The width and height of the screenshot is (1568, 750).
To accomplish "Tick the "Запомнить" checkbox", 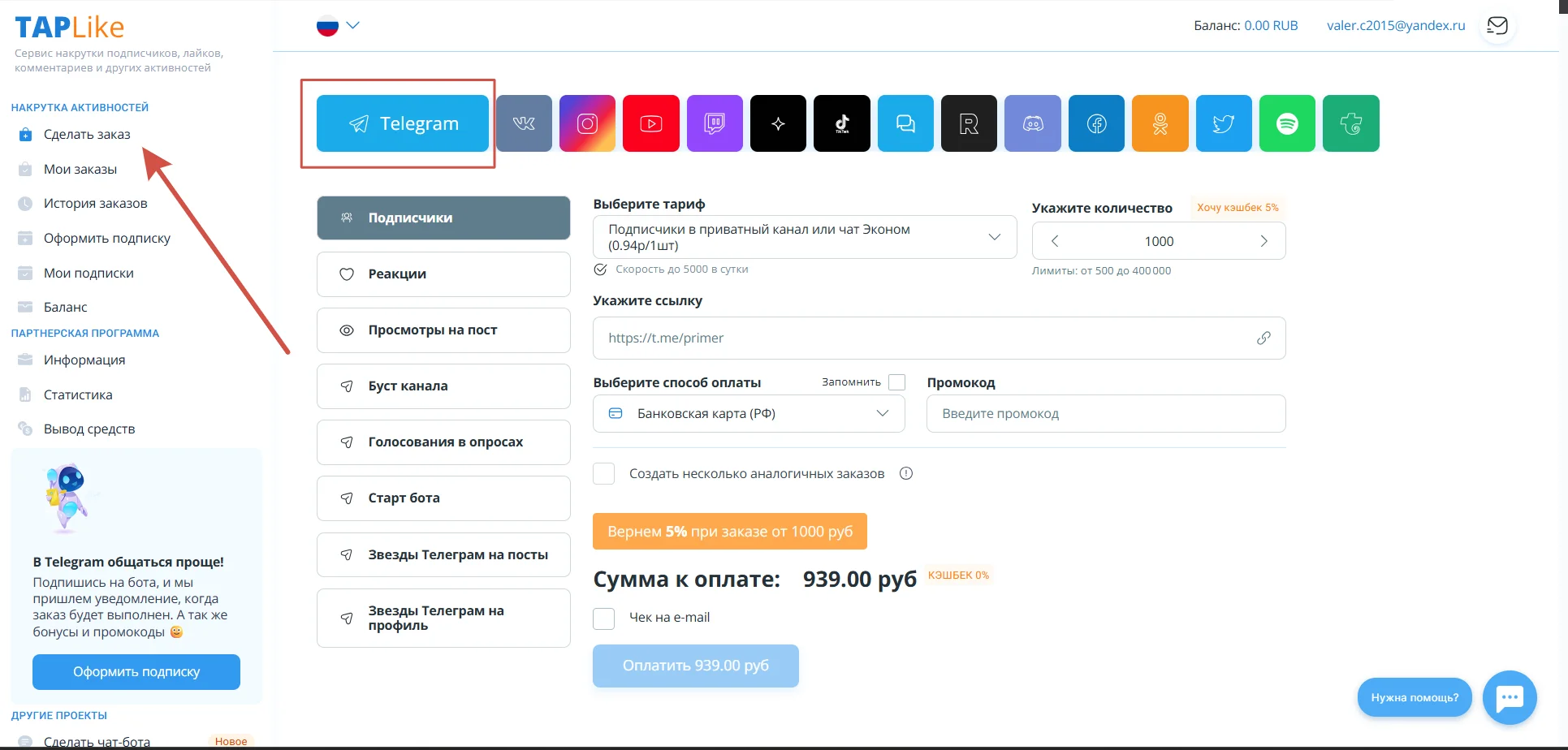I will tap(896, 382).
